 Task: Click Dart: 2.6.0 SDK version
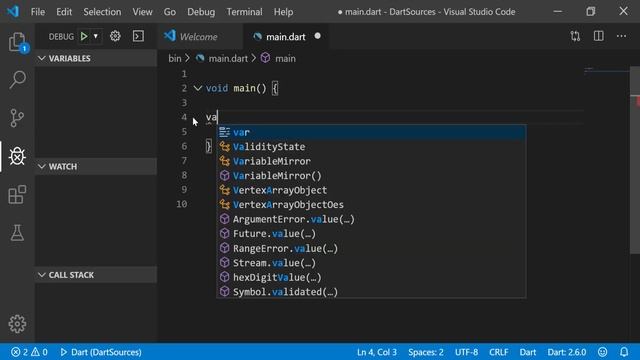click(567, 352)
